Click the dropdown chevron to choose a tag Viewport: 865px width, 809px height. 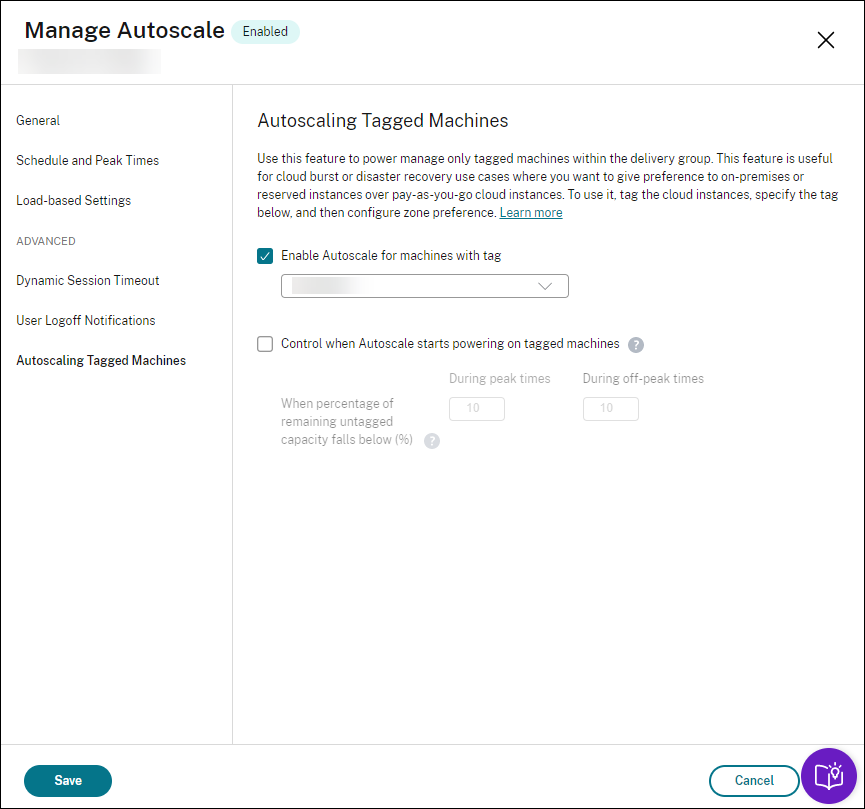click(546, 286)
